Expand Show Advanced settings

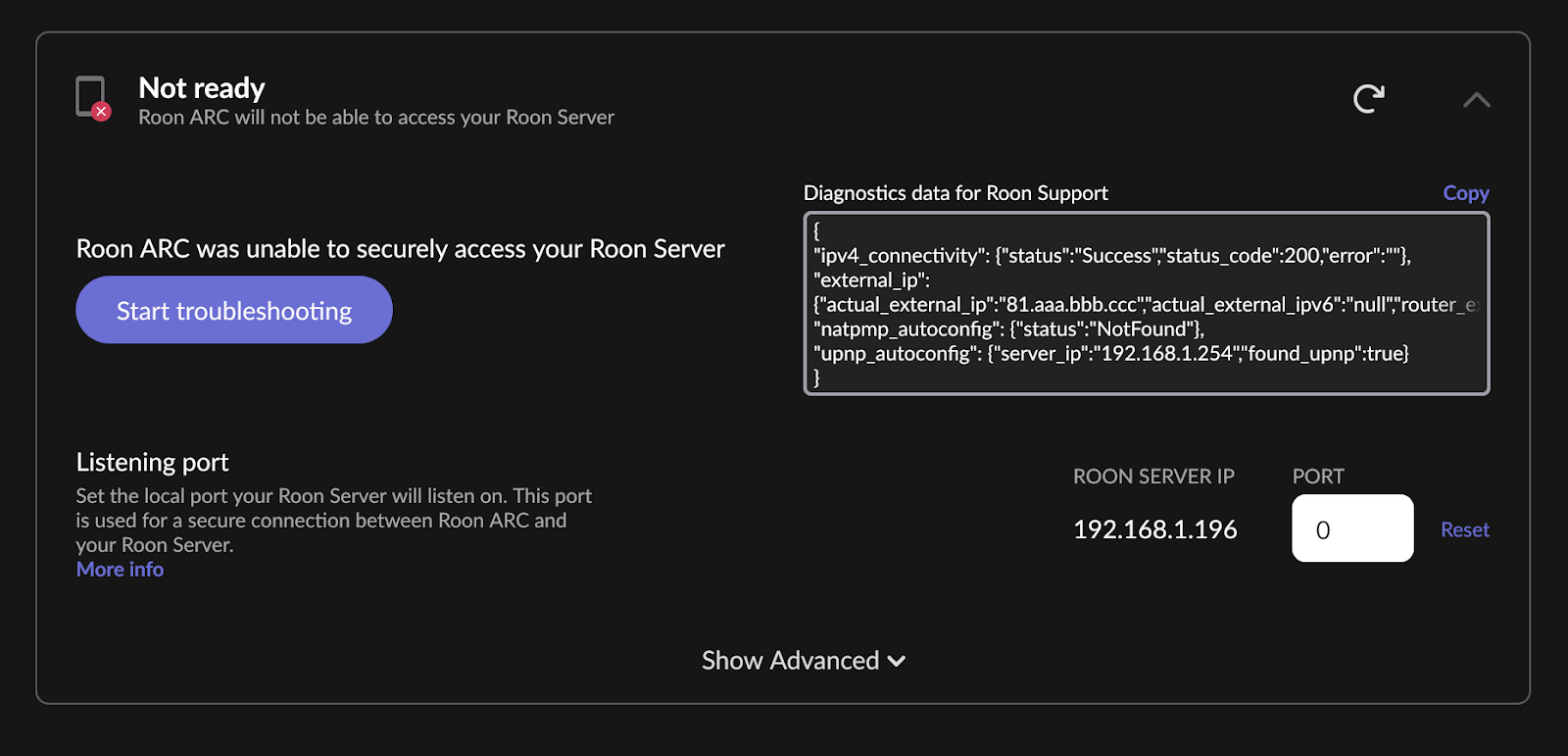(x=803, y=661)
